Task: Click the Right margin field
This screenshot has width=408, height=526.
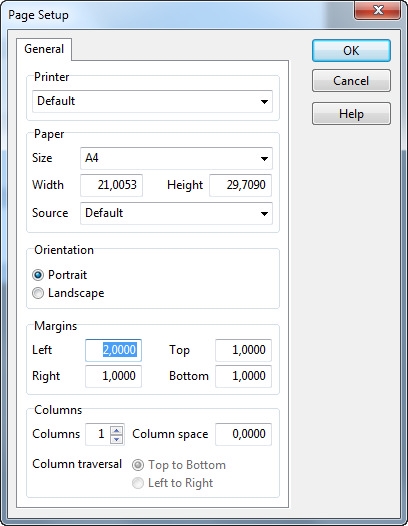Action: [x=113, y=376]
